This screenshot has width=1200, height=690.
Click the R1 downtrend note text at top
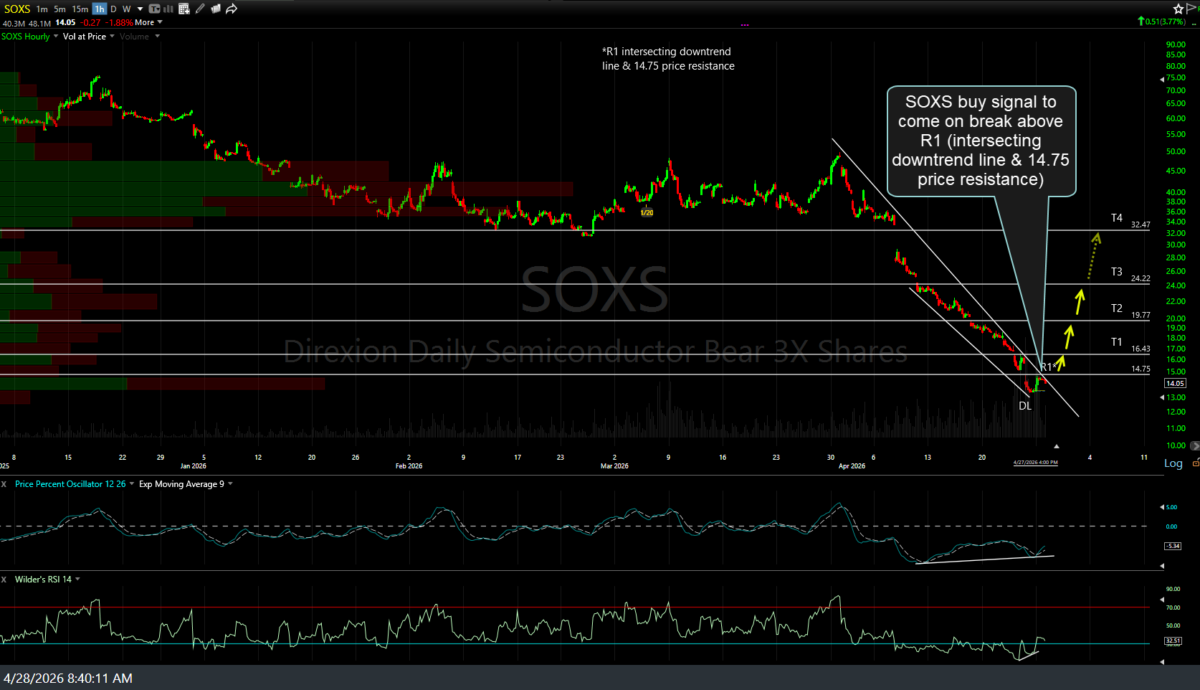coord(668,58)
